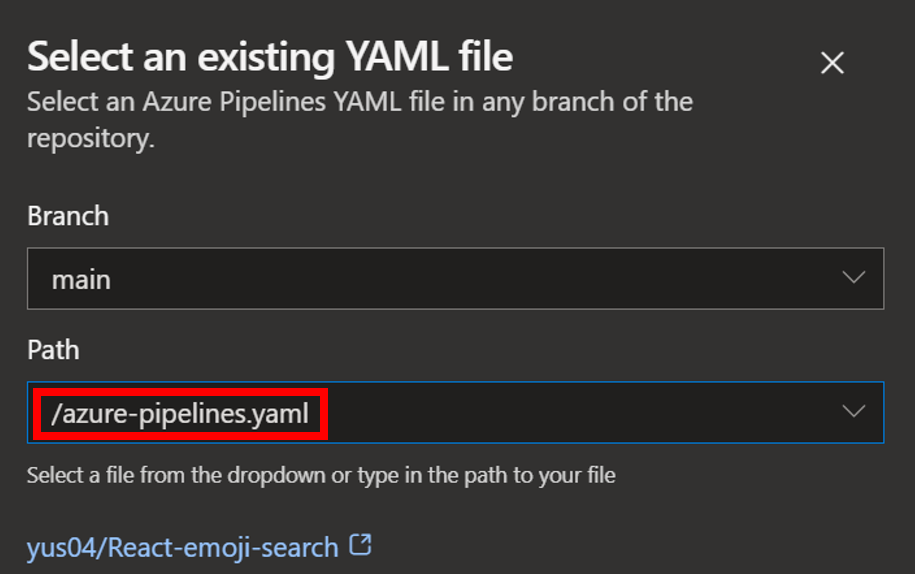915x574 pixels.
Task: Click the down arrow icon in the Path field
Action: (853, 411)
